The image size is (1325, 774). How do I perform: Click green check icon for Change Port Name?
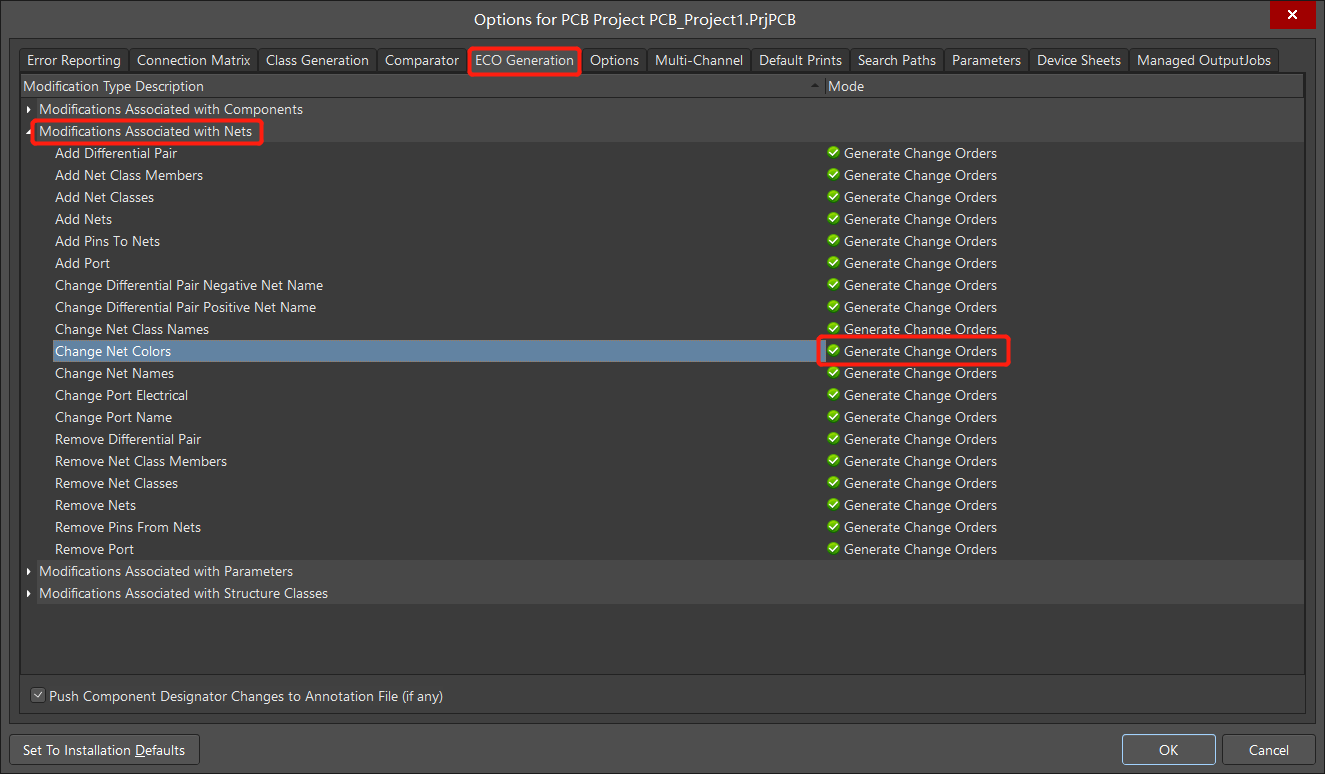833,417
